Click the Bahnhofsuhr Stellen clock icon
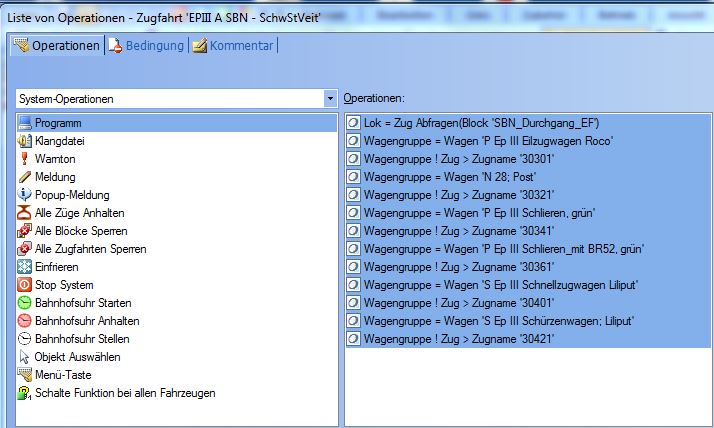 point(25,339)
